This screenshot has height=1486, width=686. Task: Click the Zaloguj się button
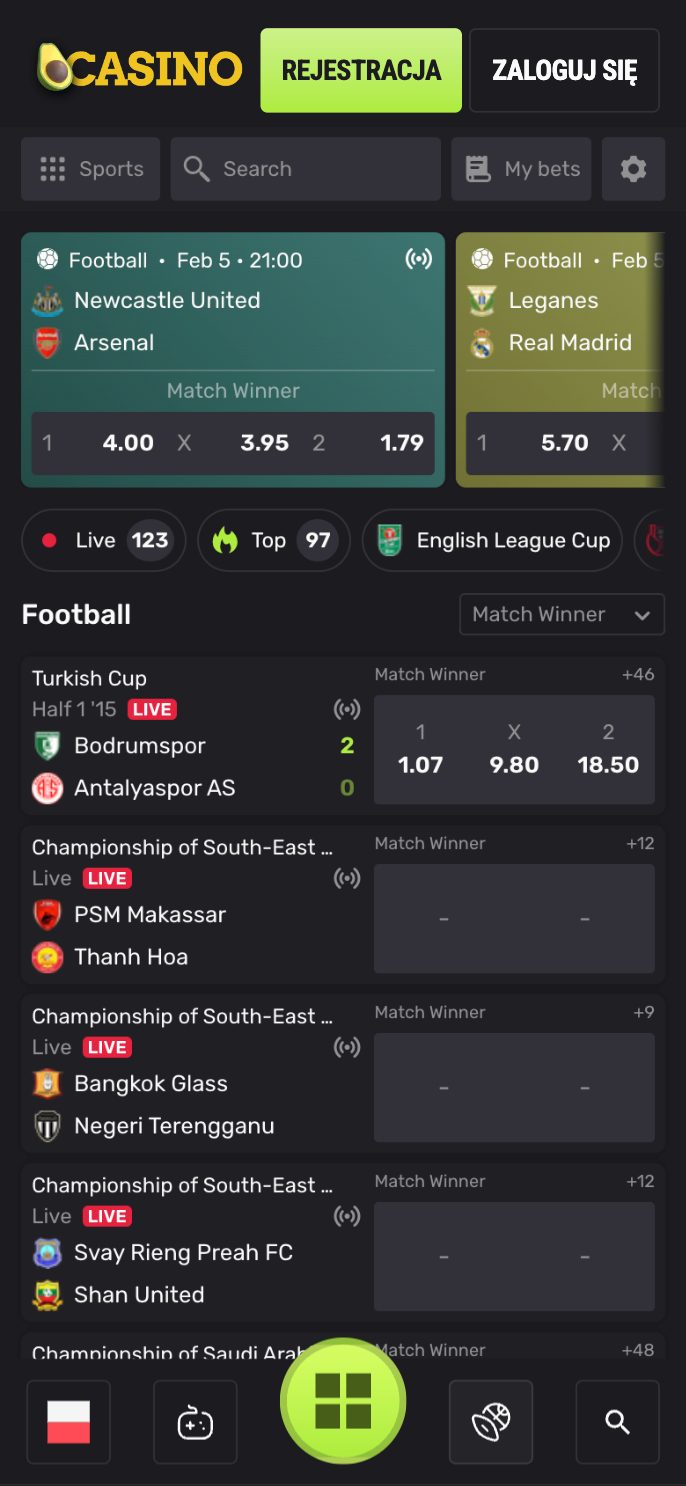coord(564,70)
